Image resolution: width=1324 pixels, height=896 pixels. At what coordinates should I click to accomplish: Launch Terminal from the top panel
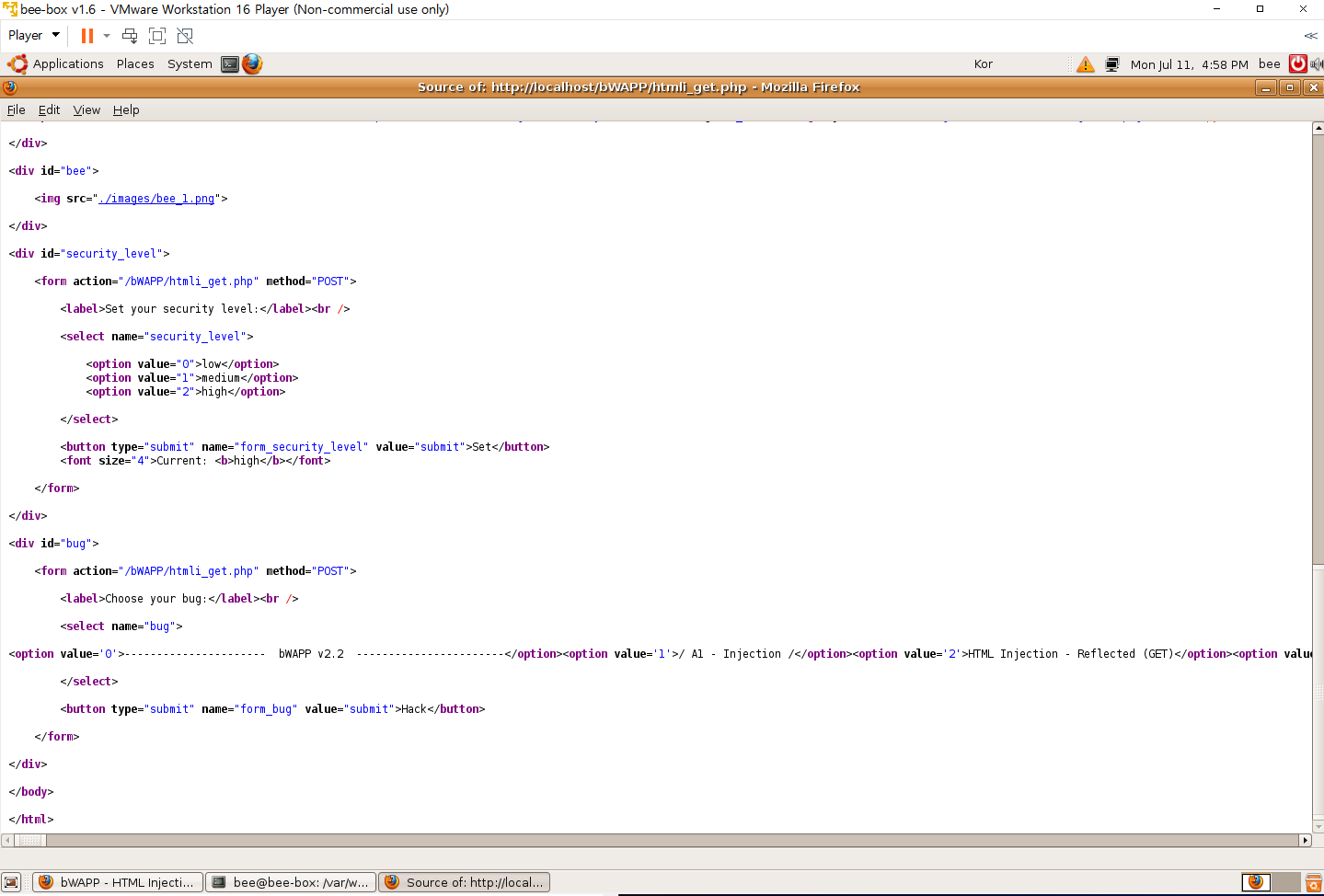click(x=230, y=63)
